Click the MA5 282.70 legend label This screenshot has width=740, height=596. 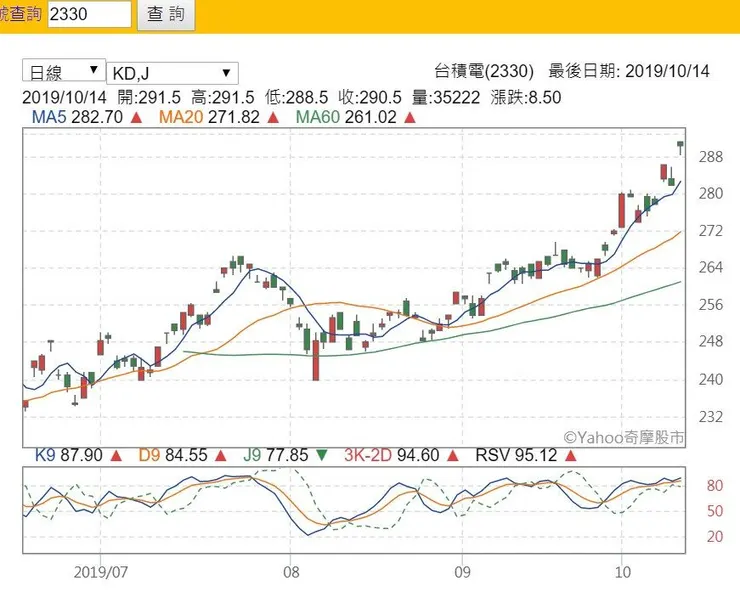pos(77,117)
